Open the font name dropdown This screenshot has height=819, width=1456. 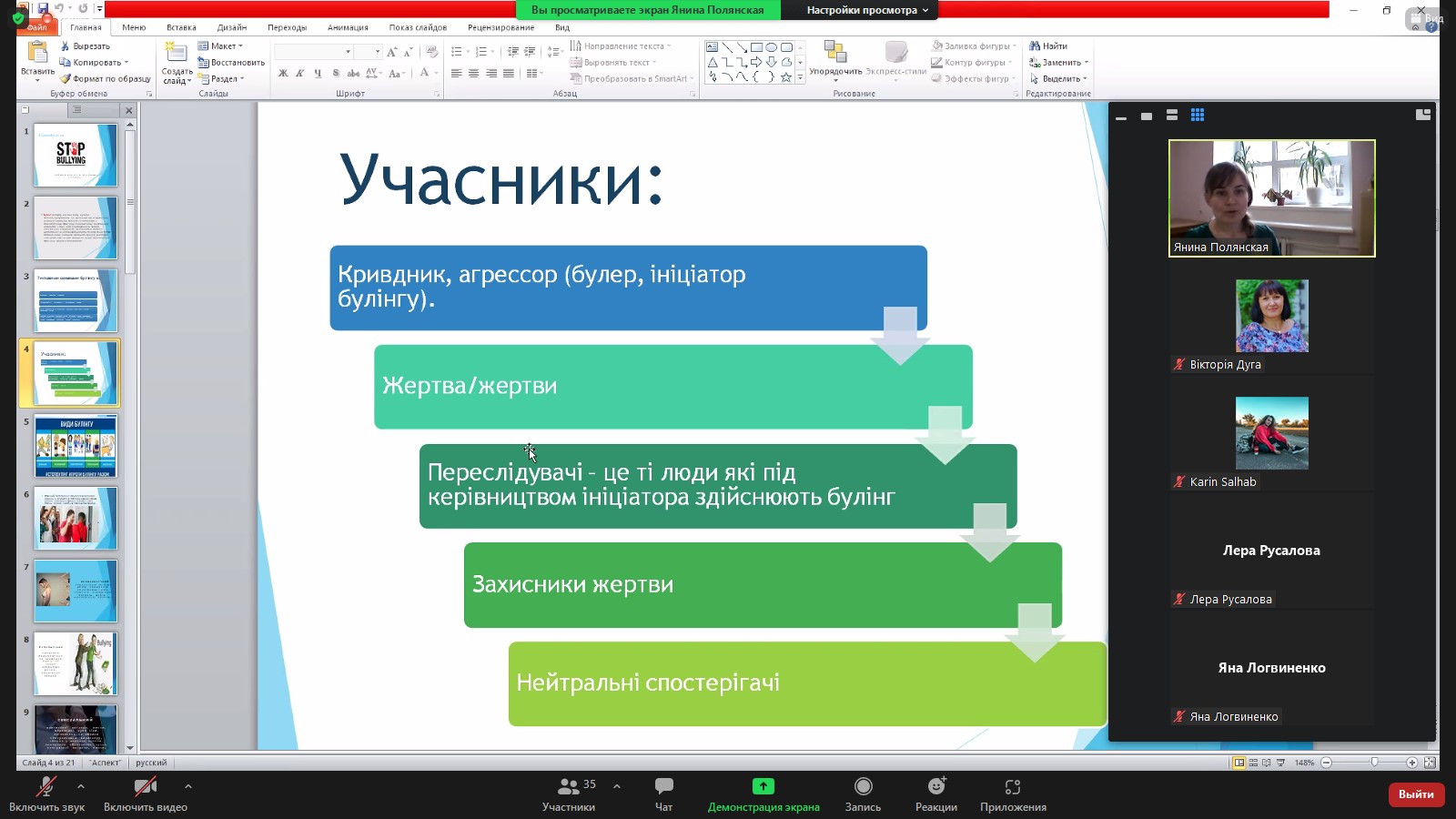pos(348,52)
